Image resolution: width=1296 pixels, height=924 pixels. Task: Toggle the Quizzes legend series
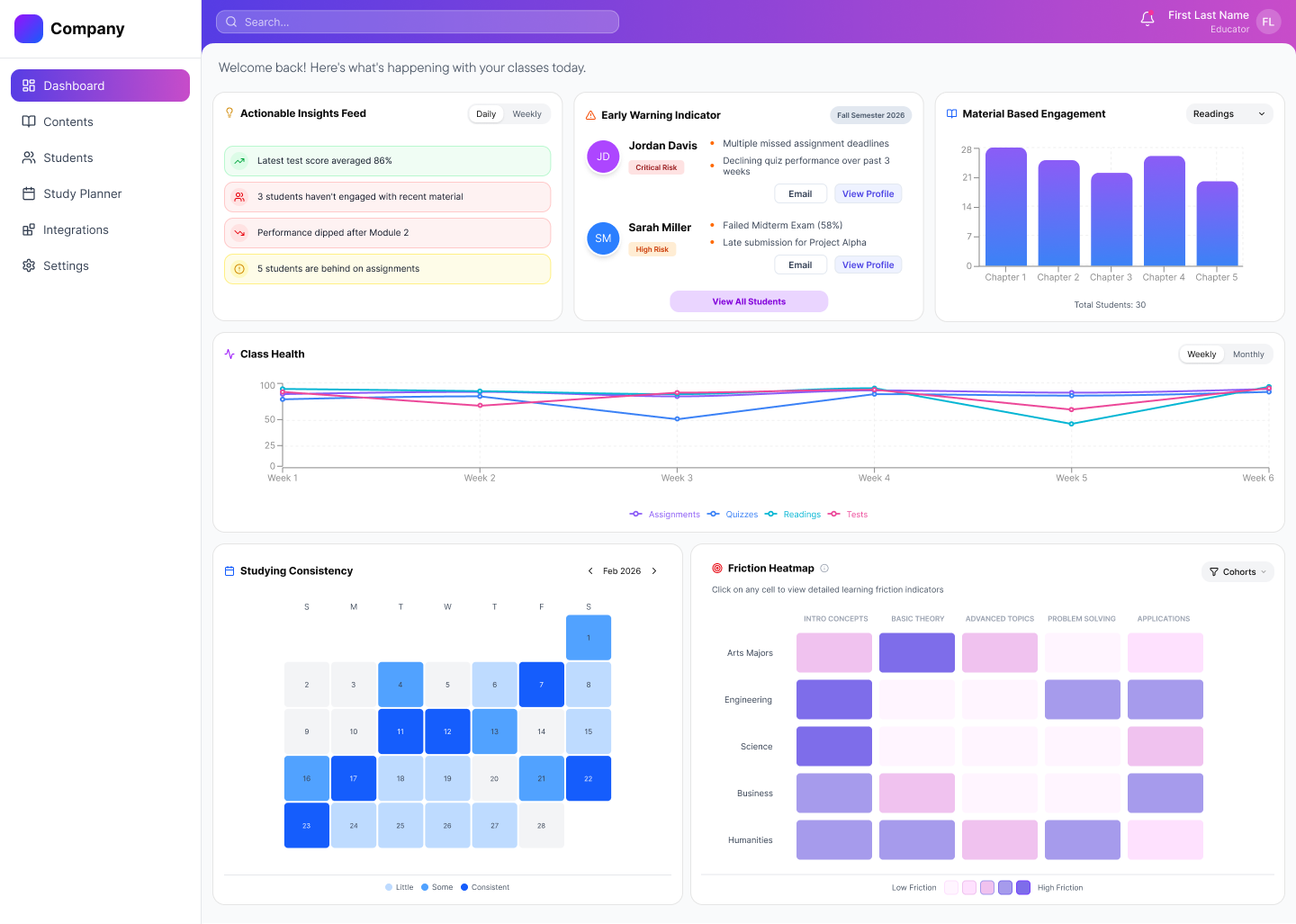[733, 515]
